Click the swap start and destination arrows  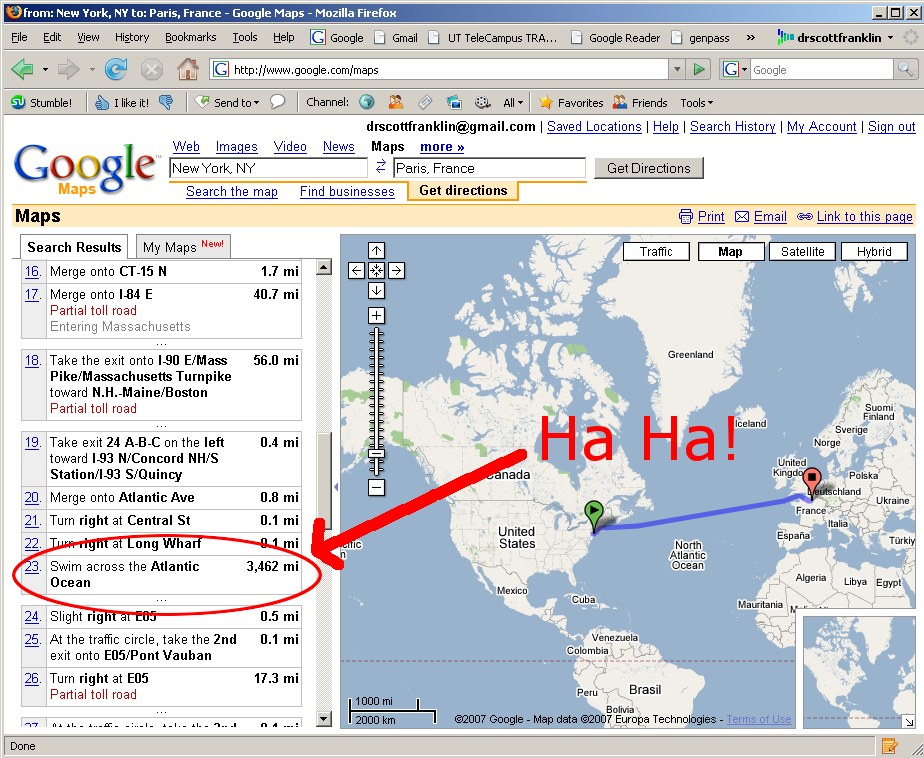coord(380,167)
